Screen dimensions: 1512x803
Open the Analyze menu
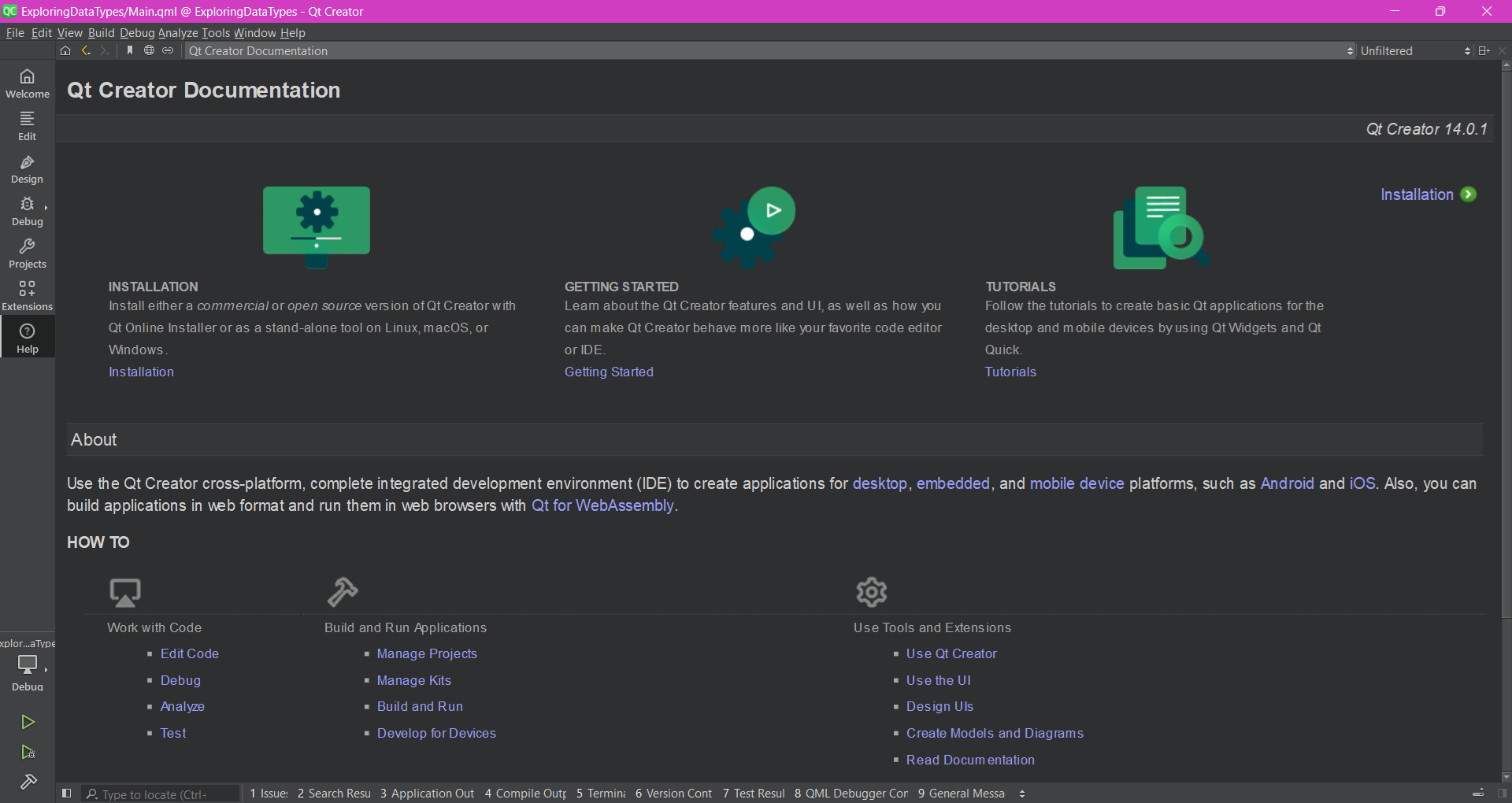point(178,33)
